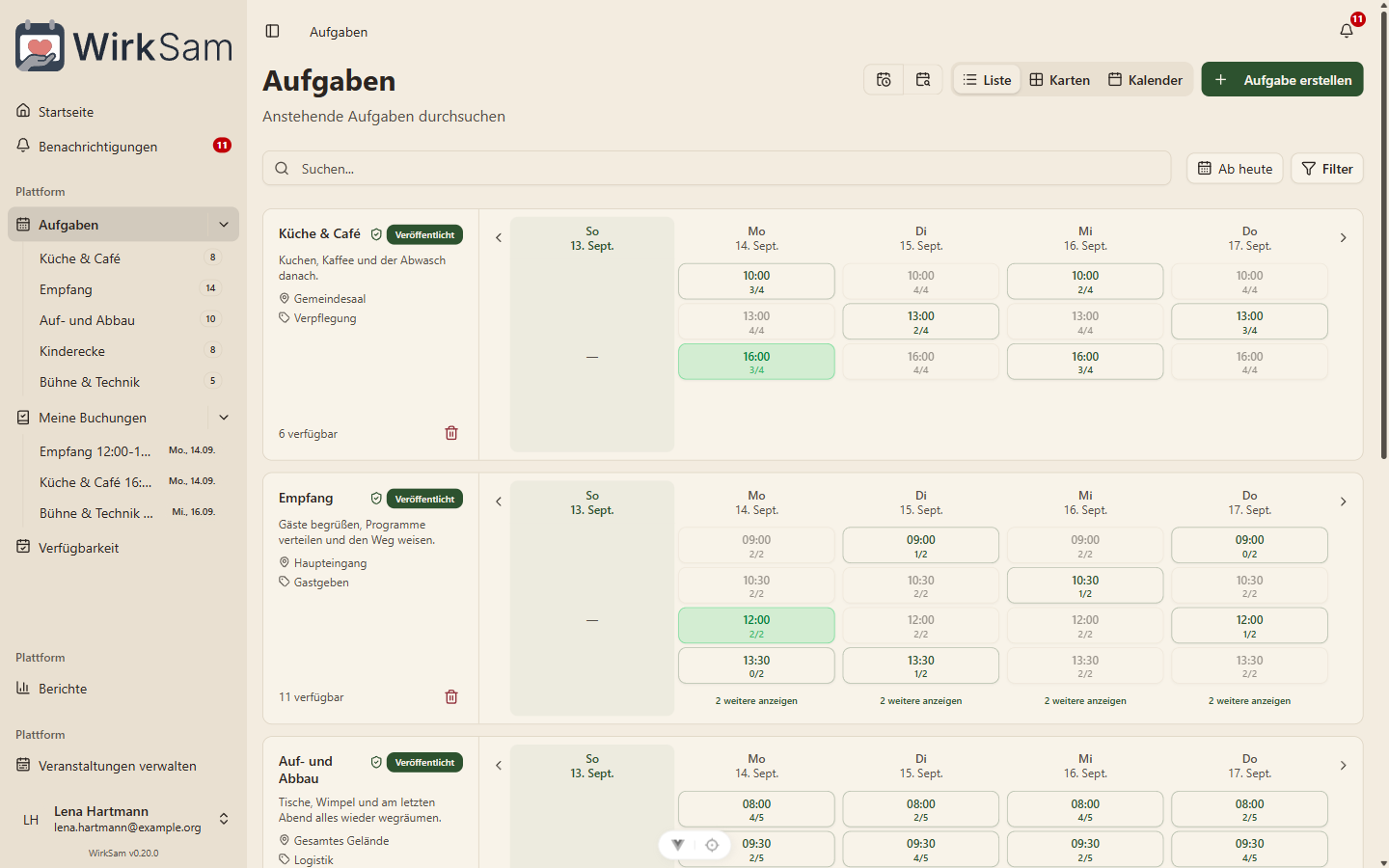Open Startseite in the sidebar

tap(123, 112)
